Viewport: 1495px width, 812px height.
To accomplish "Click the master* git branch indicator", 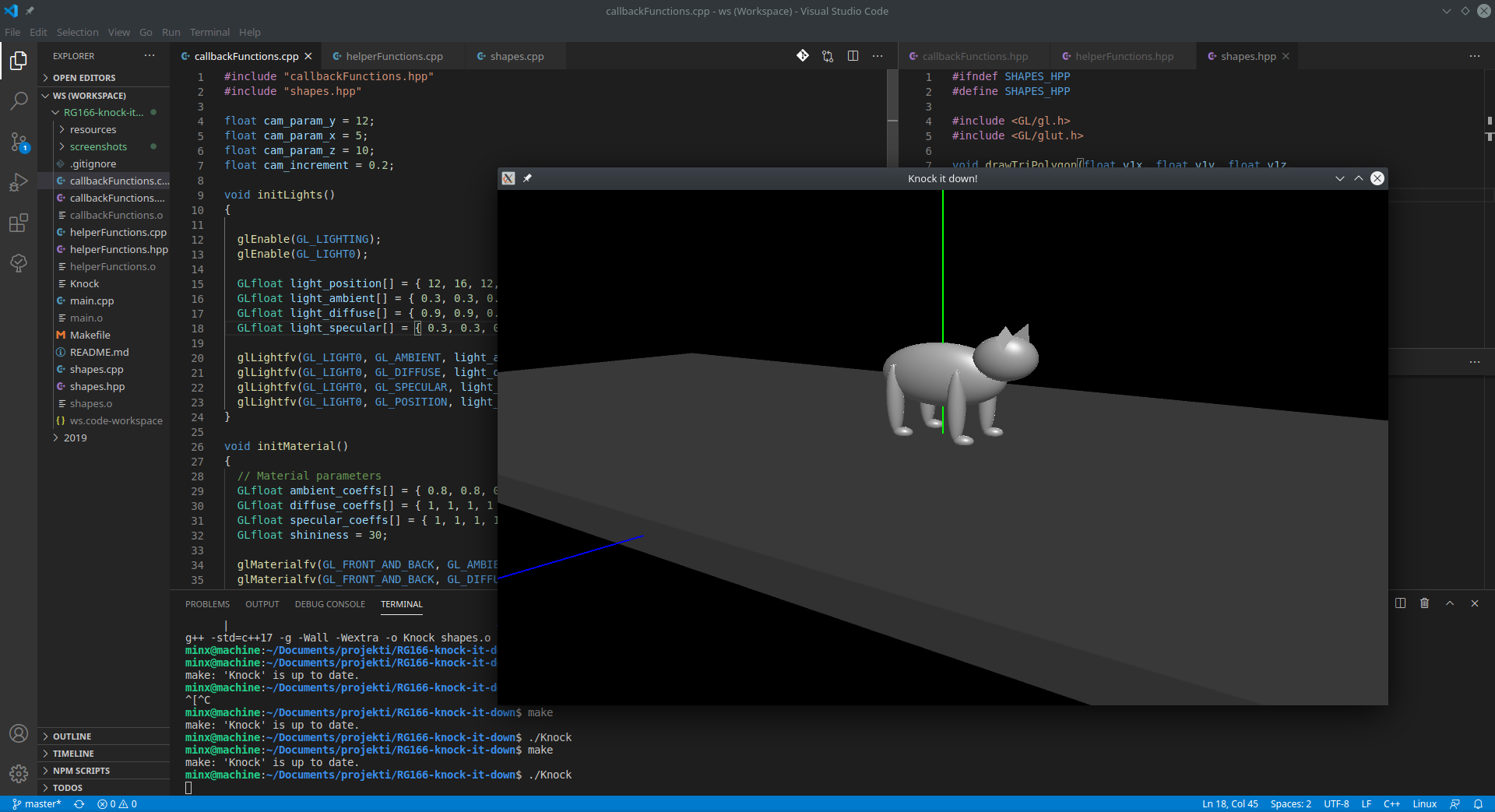I will point(37,804).
